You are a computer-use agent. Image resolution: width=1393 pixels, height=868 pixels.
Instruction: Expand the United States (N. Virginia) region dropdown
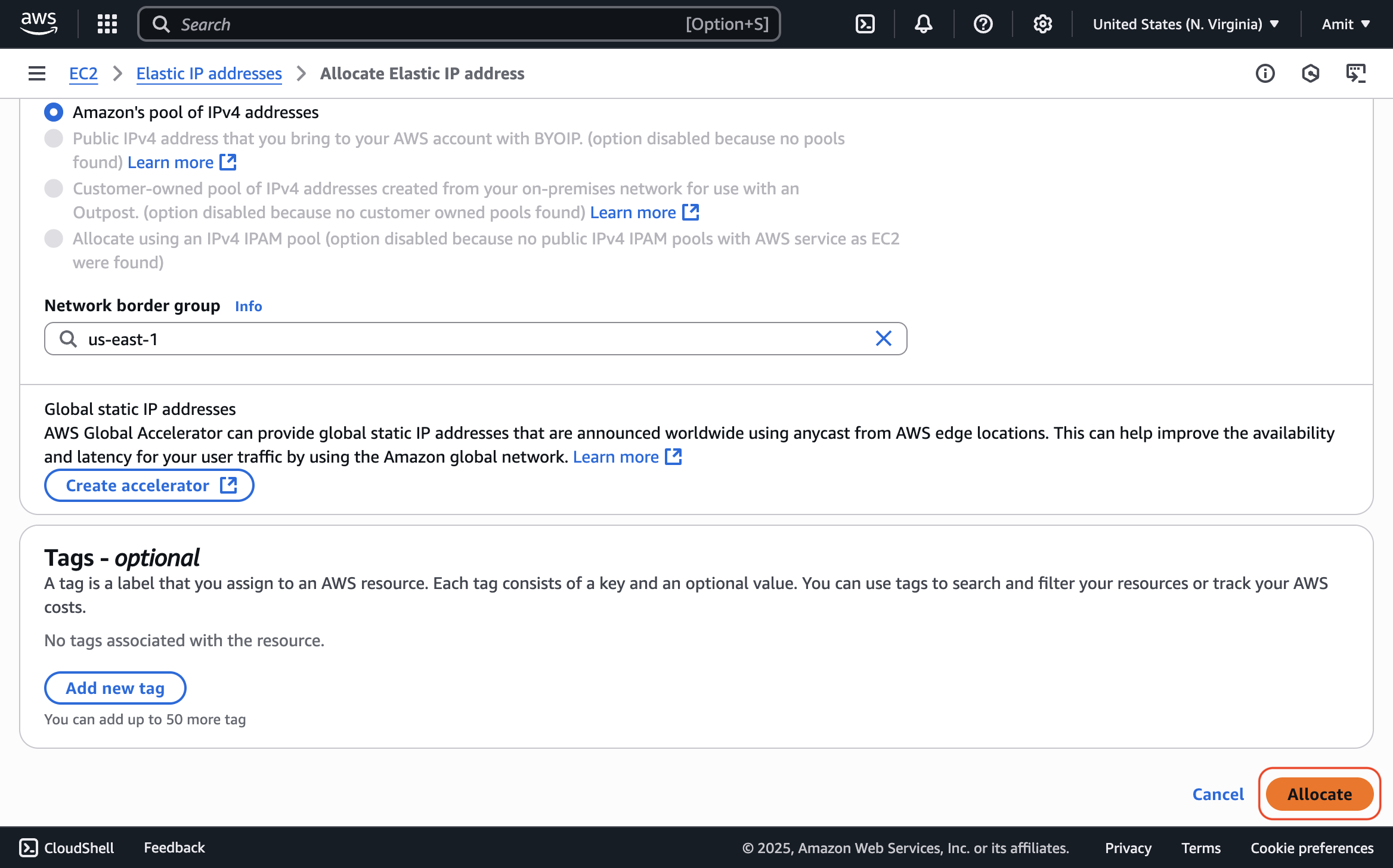pos(1185,24)
